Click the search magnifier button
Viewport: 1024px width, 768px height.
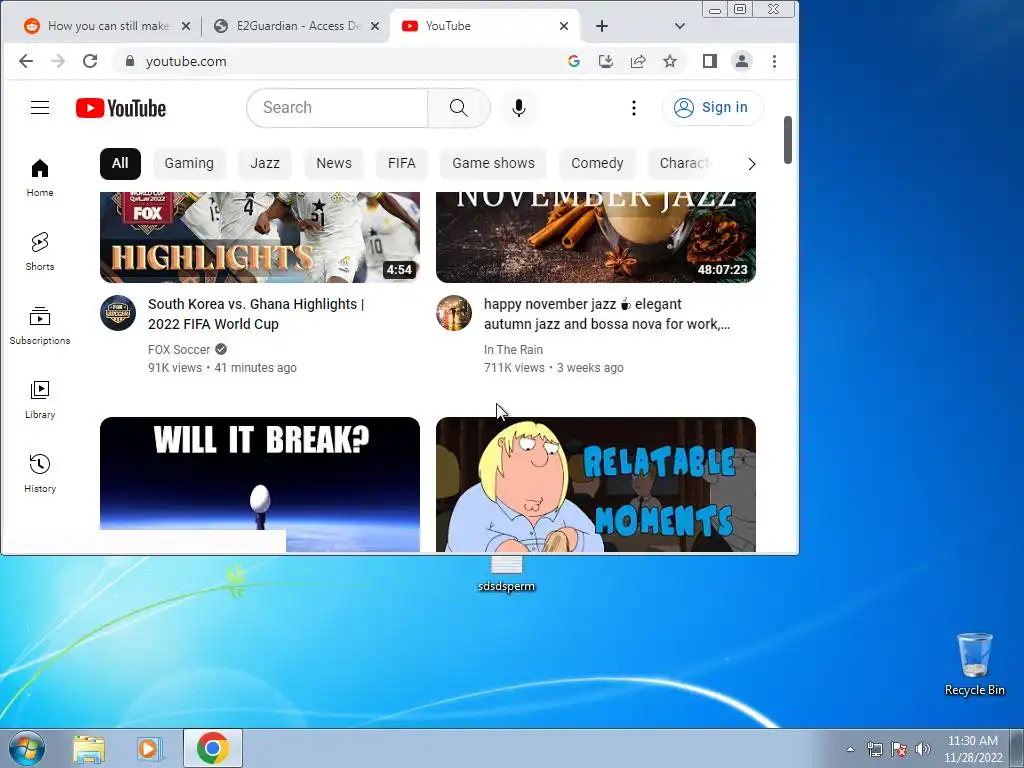click(x=458, y=108)
